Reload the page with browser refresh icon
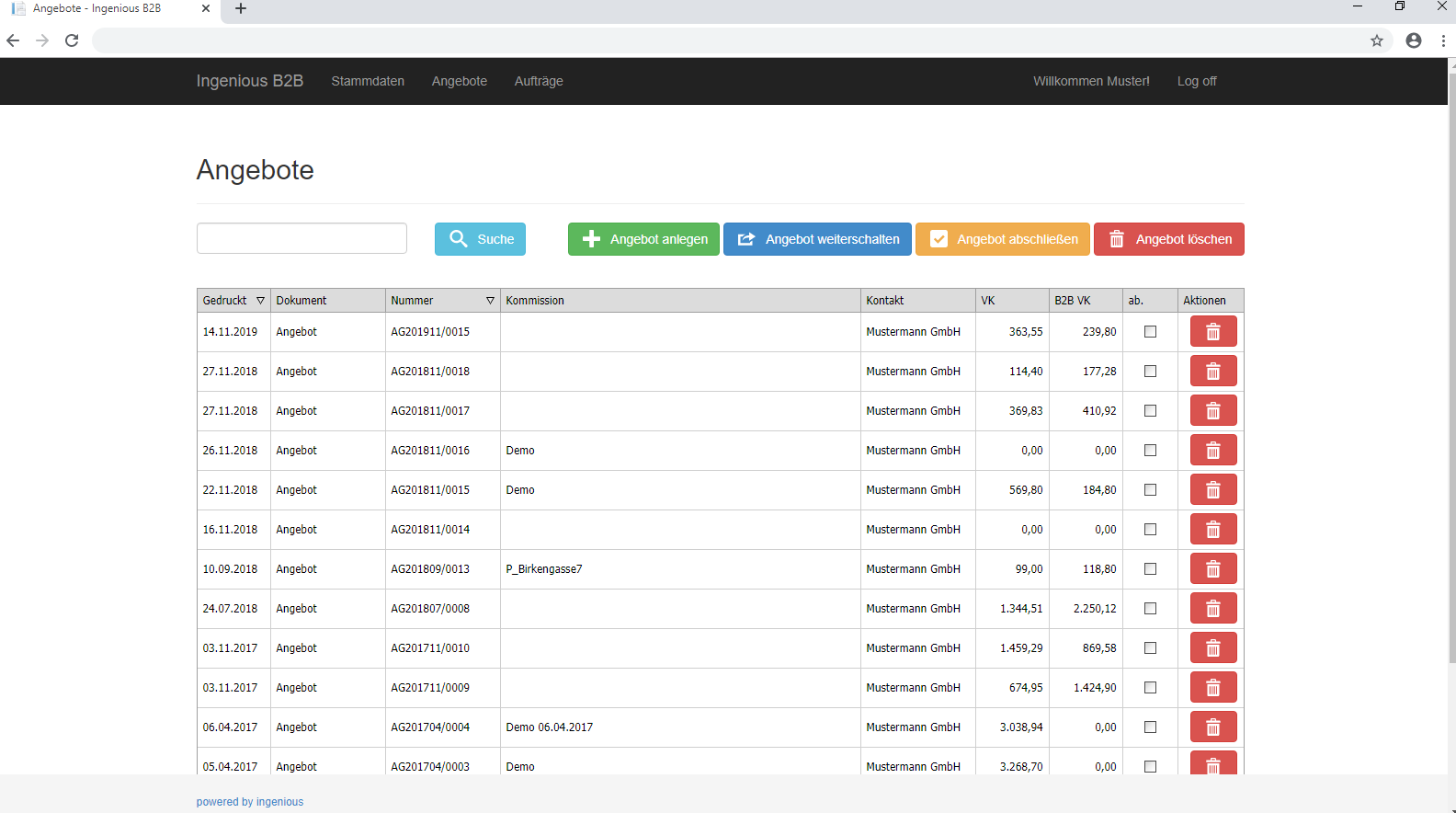Image resolution: width=1456 pixels, height=813 pixels. (72, 40)
